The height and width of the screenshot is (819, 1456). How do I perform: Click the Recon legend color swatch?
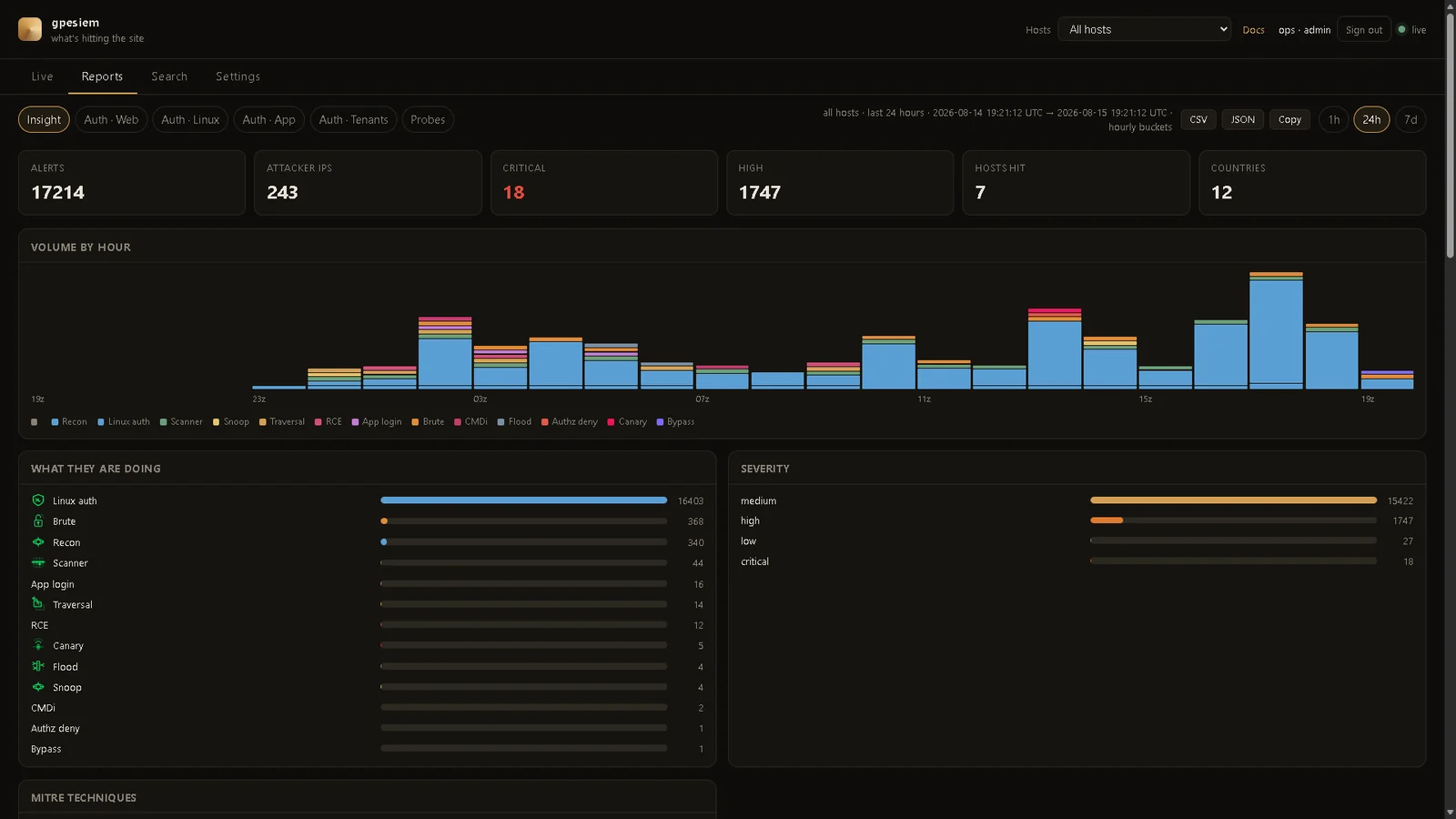[55, 422]
